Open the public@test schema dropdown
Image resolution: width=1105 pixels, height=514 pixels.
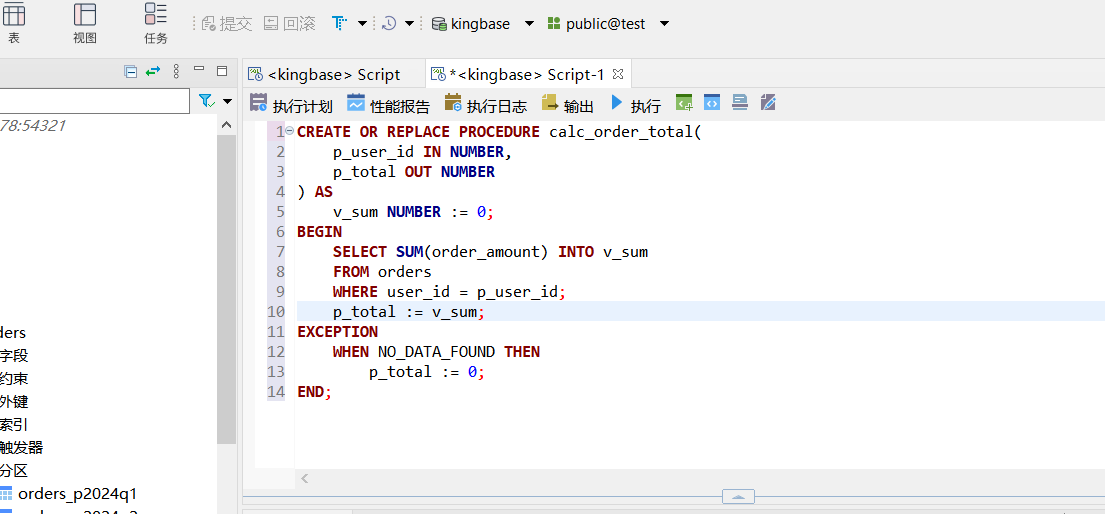coord(665,24)
